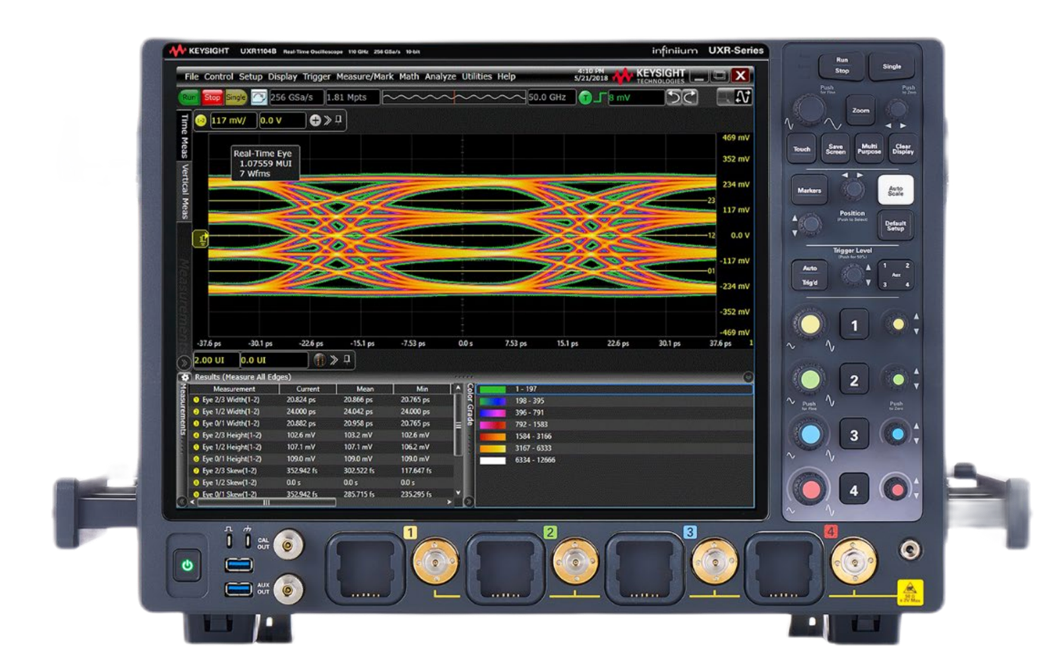This screenshot has width=1046, height=664.
Task: Click the undo arrow icon in toolbar
Action: point(673,97)
